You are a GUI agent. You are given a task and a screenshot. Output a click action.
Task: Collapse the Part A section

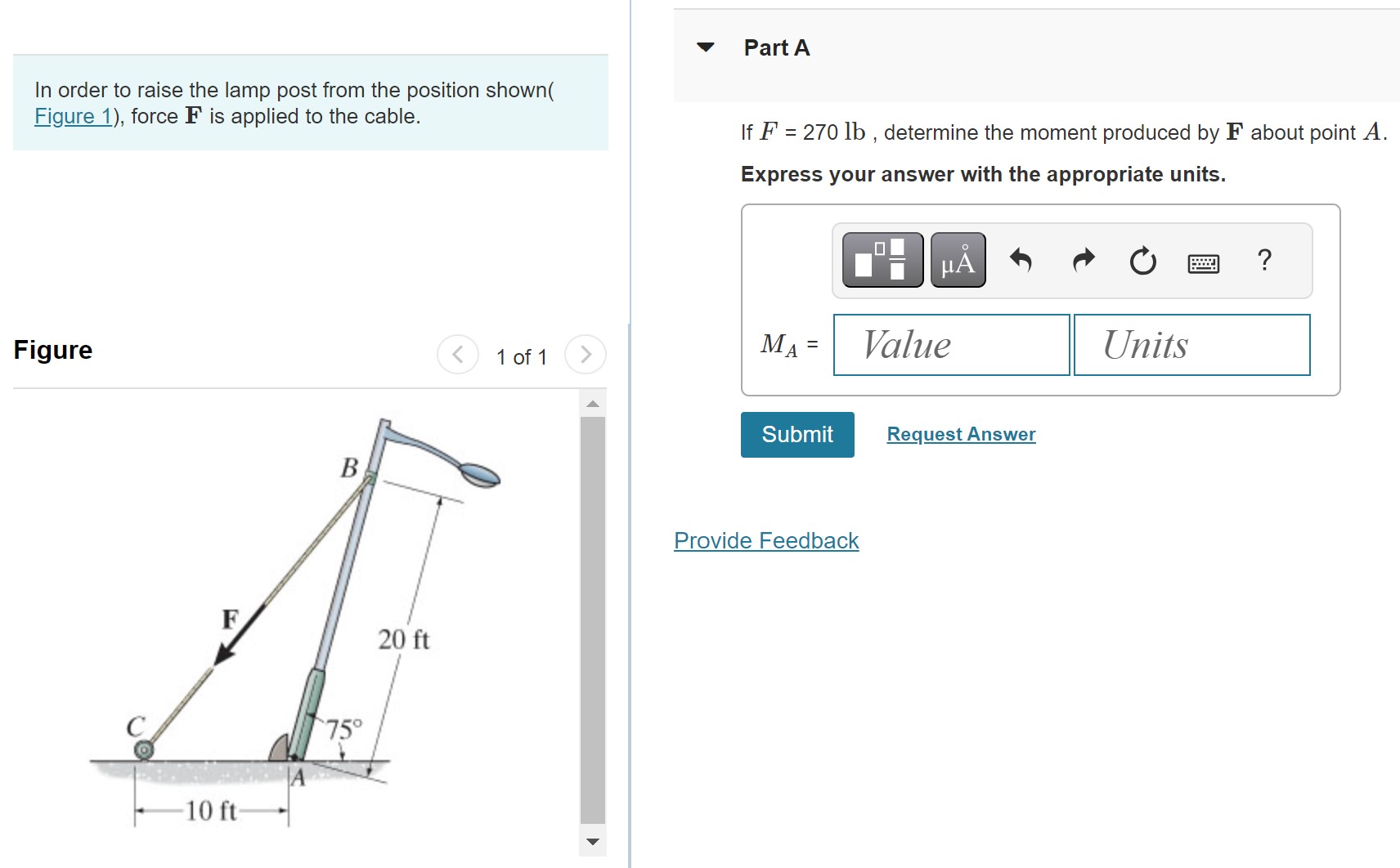[705, 47]
